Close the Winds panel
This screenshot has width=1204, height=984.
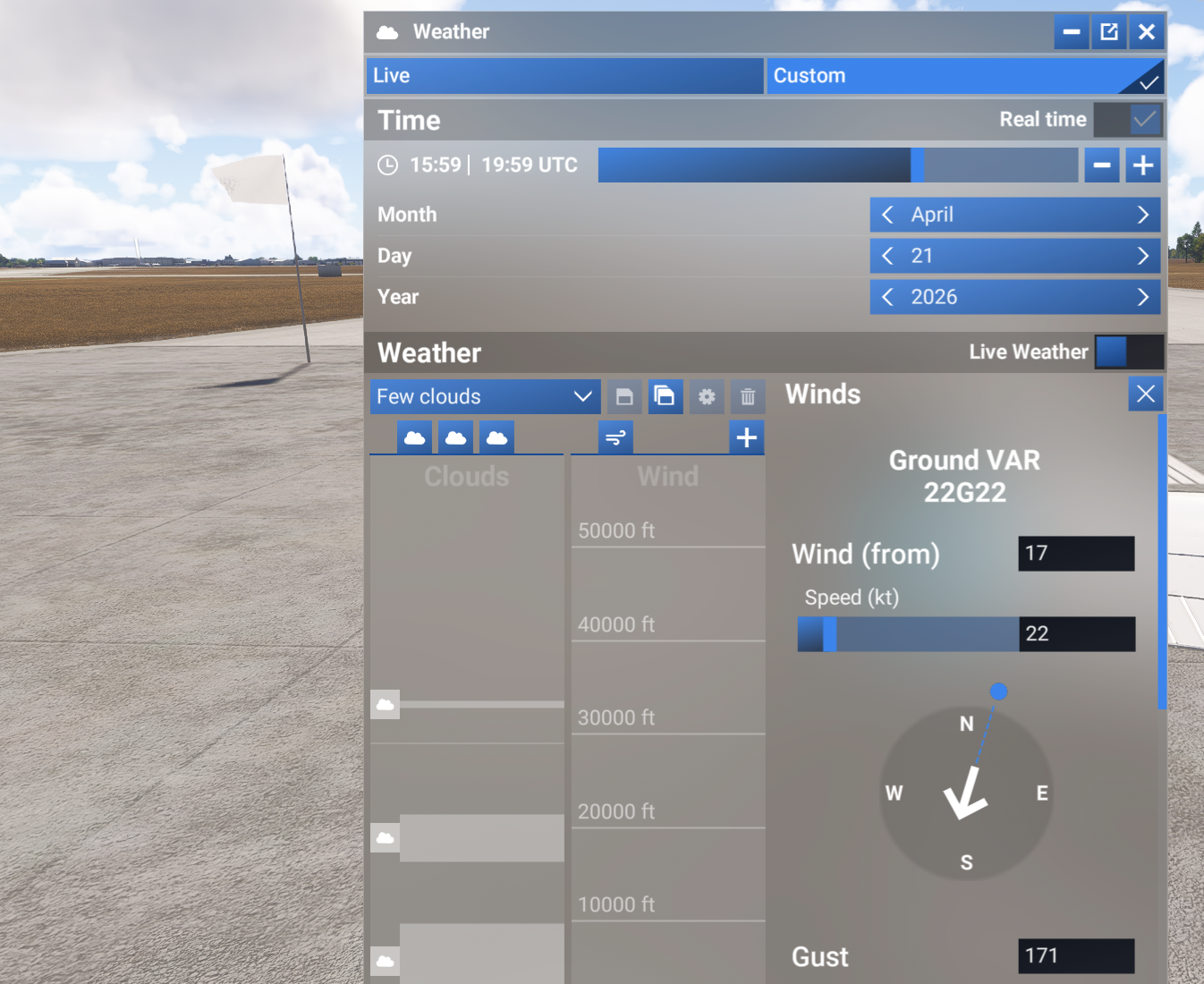click(1146, 394)
